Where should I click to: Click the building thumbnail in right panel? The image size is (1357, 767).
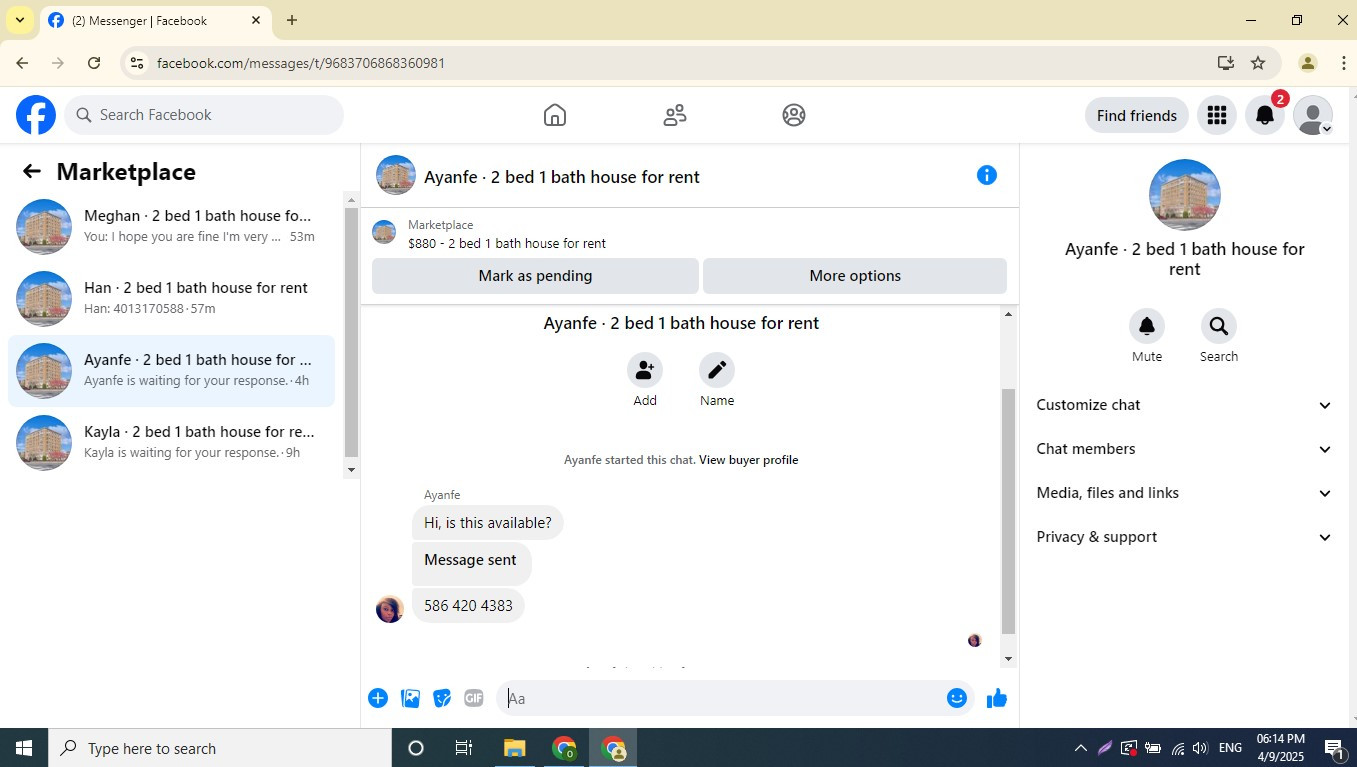1185,195
